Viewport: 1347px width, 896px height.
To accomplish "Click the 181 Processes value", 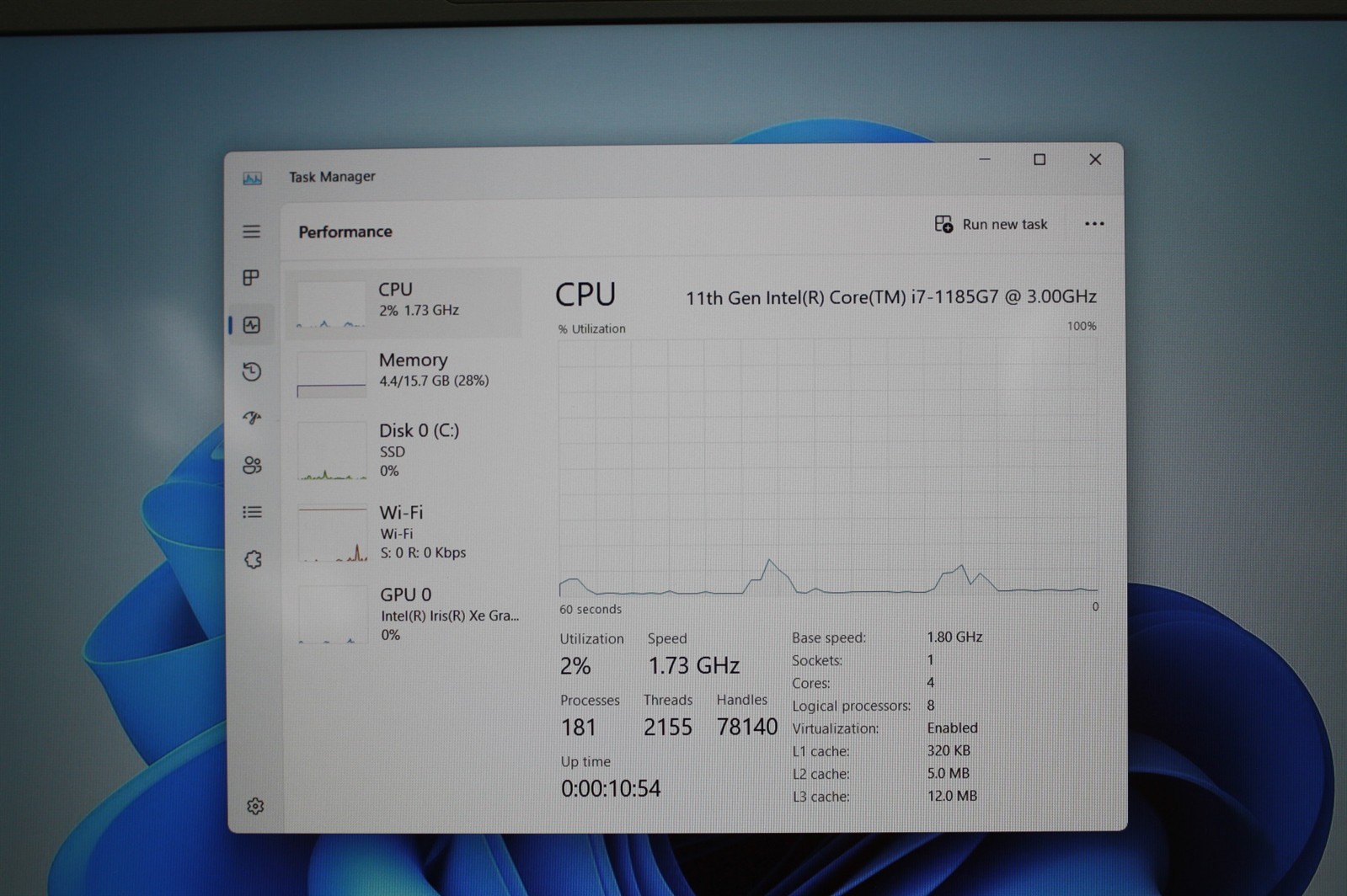I will [x=579, y=728].
